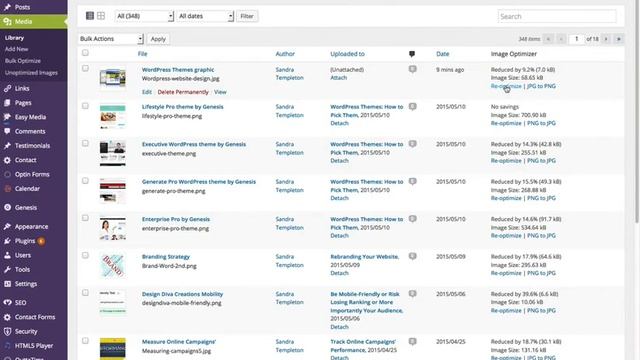
Task: Click the comments column header icon
Action: click(x=412, y=54)
